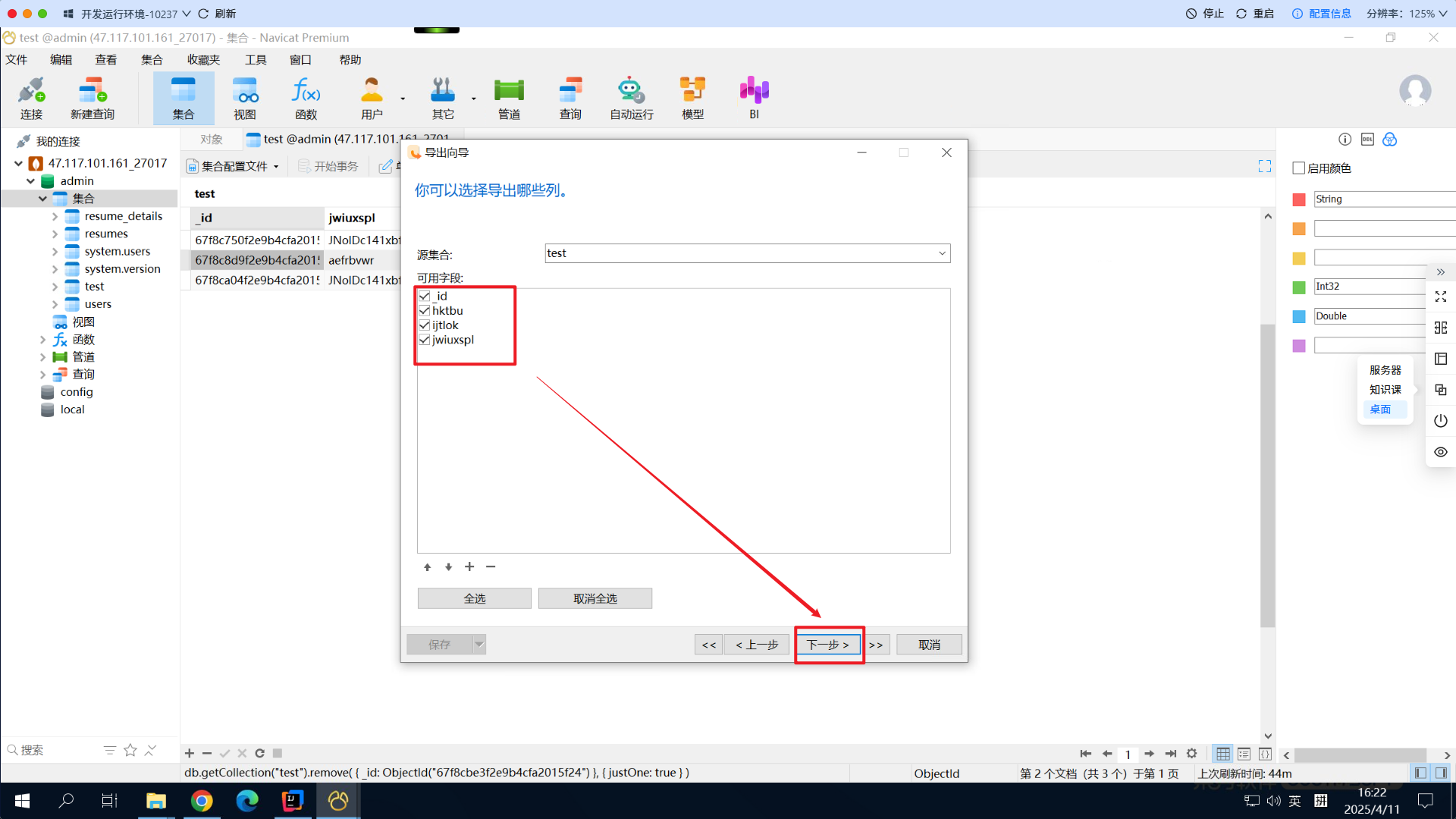Image resolution: width=1456 pixels, height=819 pixels.
Task: Click the user avatar profile icon
Action: click(1415, 91)
